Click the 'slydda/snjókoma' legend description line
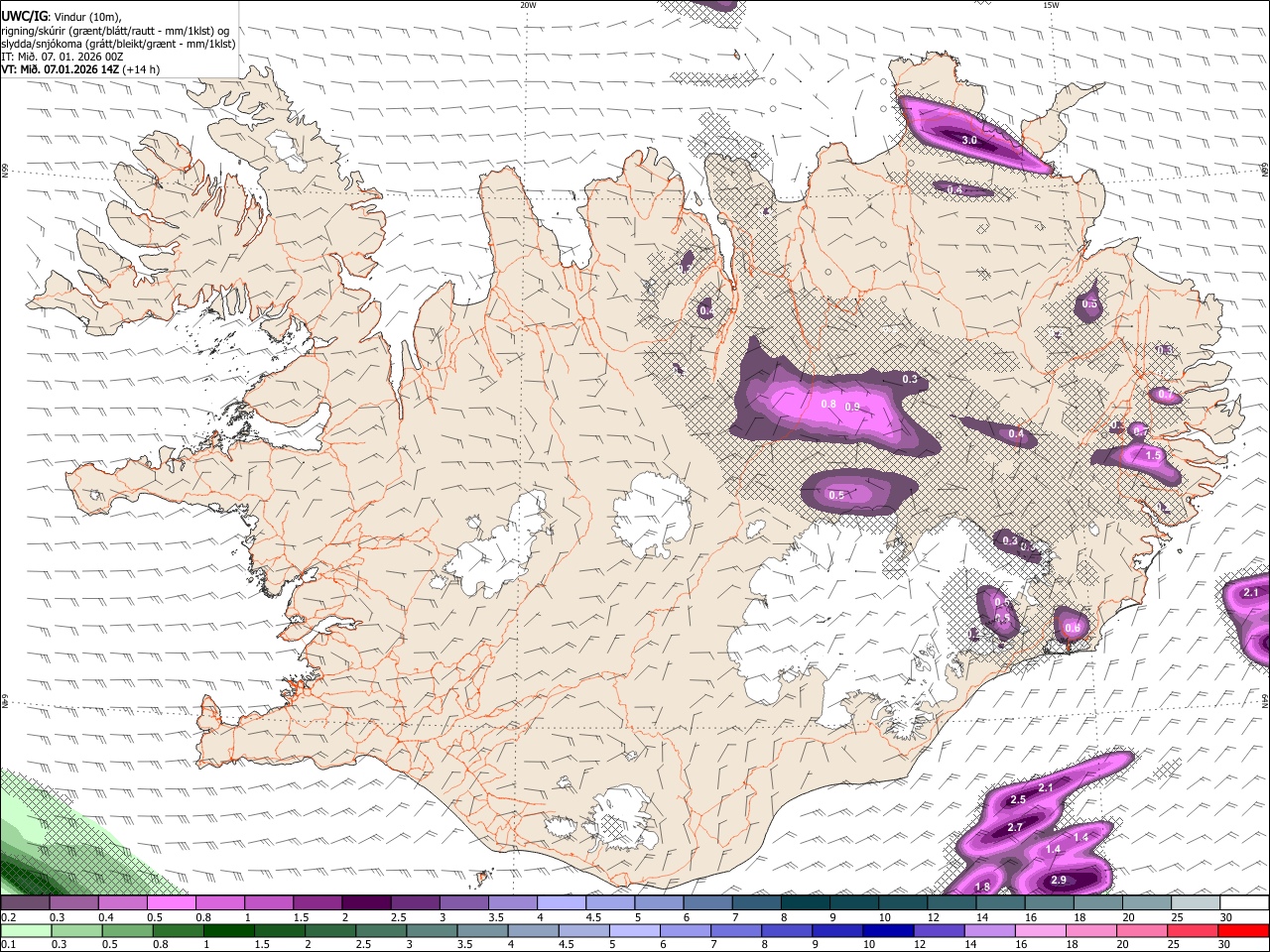This screenshot has height=952, width=1270. click(x=118, y=44)
